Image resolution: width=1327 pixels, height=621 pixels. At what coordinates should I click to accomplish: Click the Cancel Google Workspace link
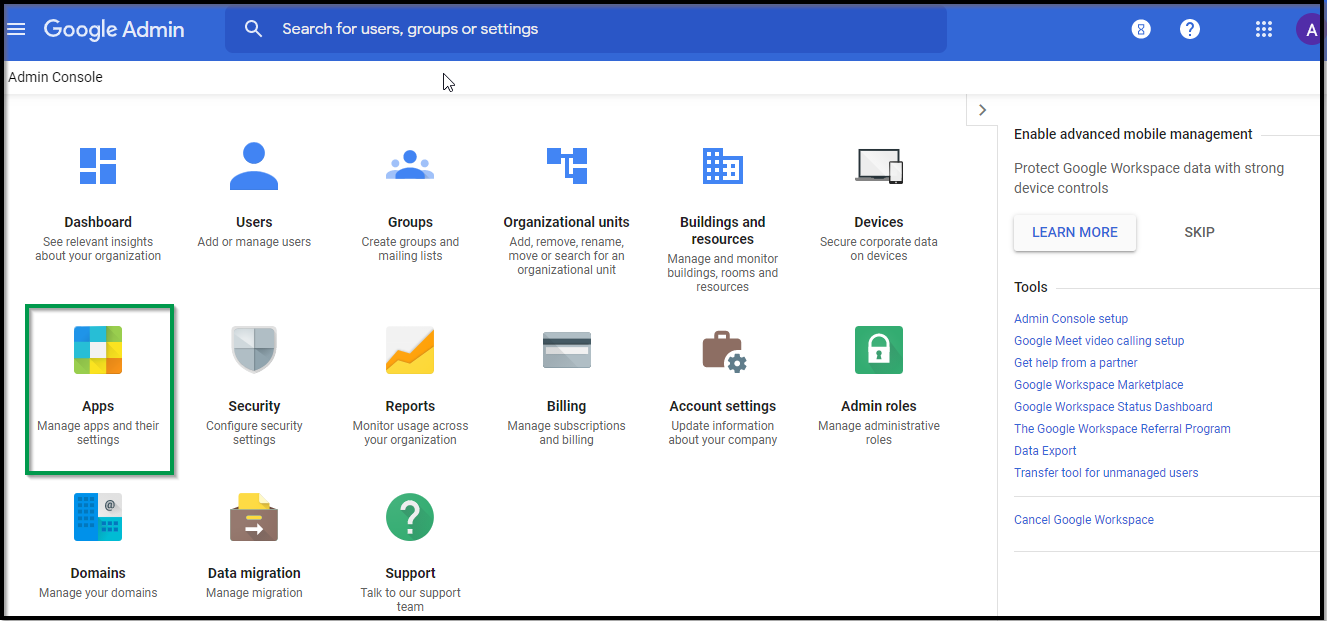(x=1084, y=520)
